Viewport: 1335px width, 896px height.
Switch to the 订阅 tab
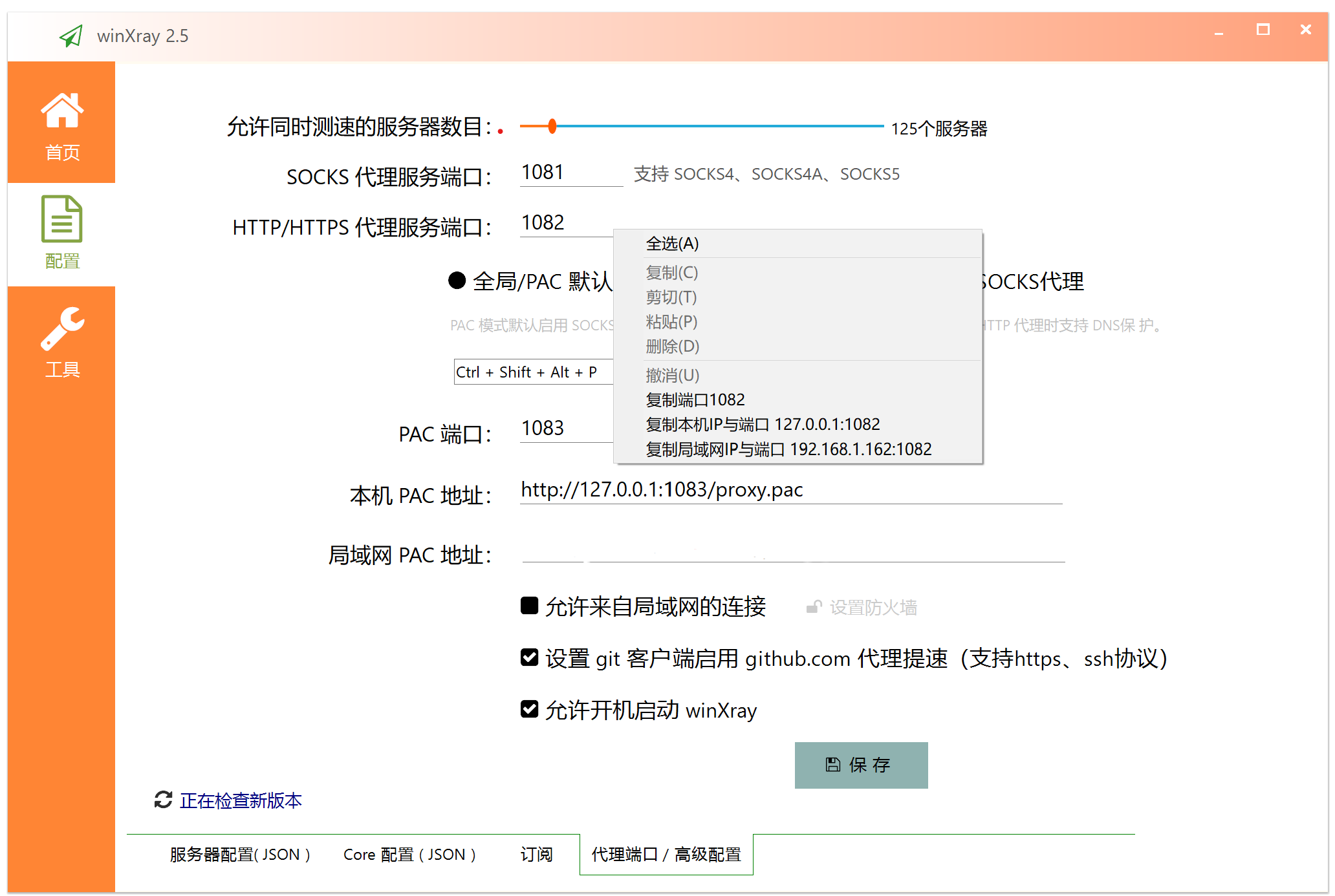pos(536,855)
